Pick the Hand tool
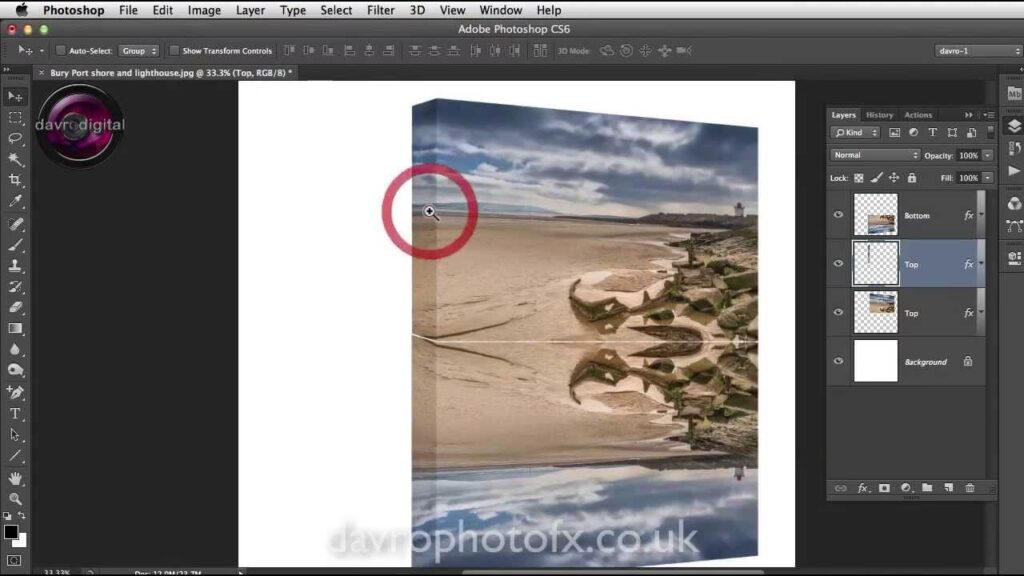 click(x=15, y=478)
